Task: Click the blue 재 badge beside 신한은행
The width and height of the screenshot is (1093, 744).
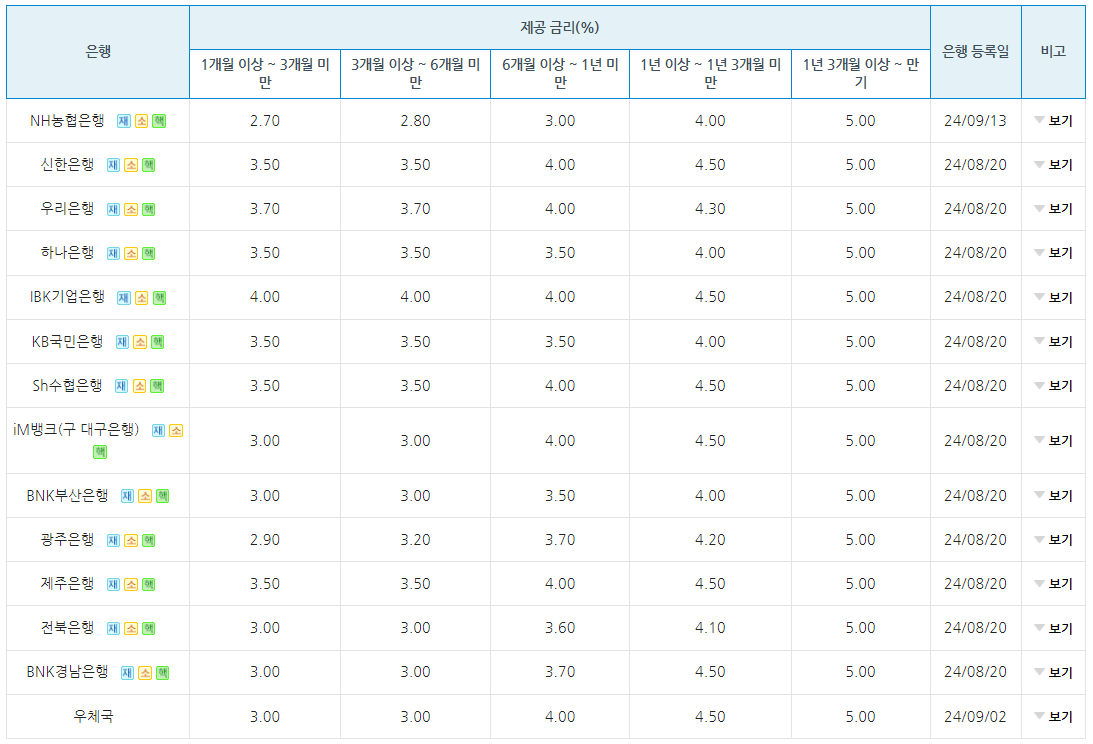Action: point(113,165)
